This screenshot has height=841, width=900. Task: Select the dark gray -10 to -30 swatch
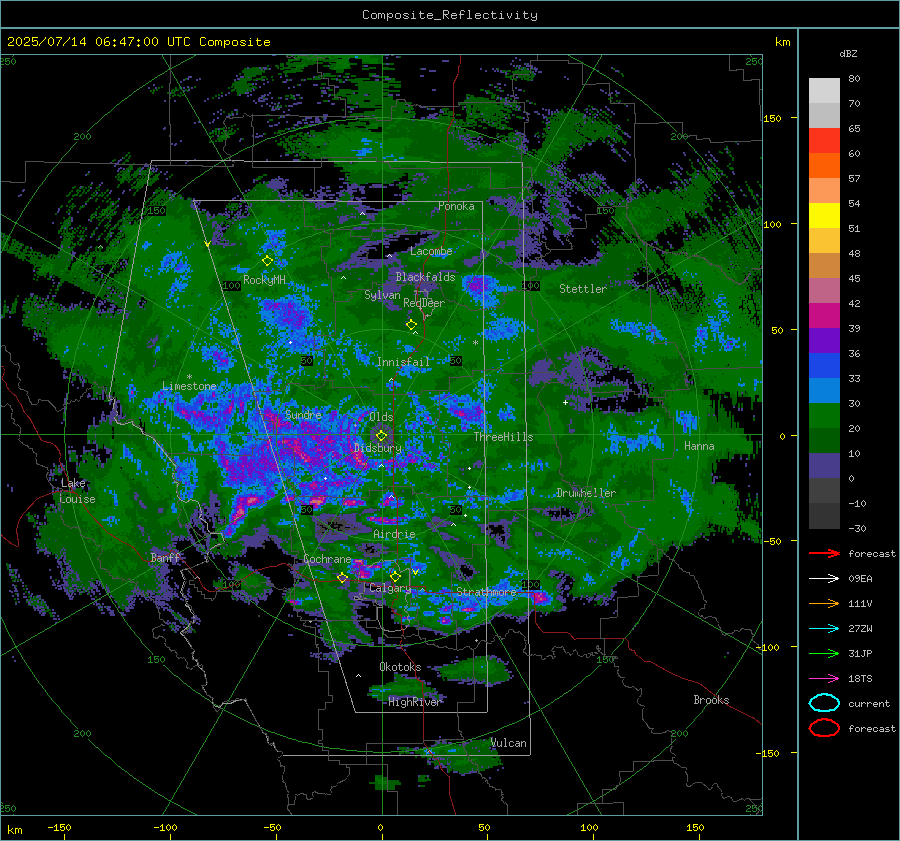[824, 516]
